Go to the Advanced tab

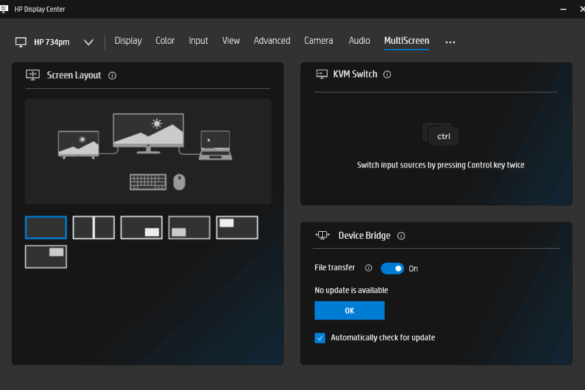tap(272, 40)
